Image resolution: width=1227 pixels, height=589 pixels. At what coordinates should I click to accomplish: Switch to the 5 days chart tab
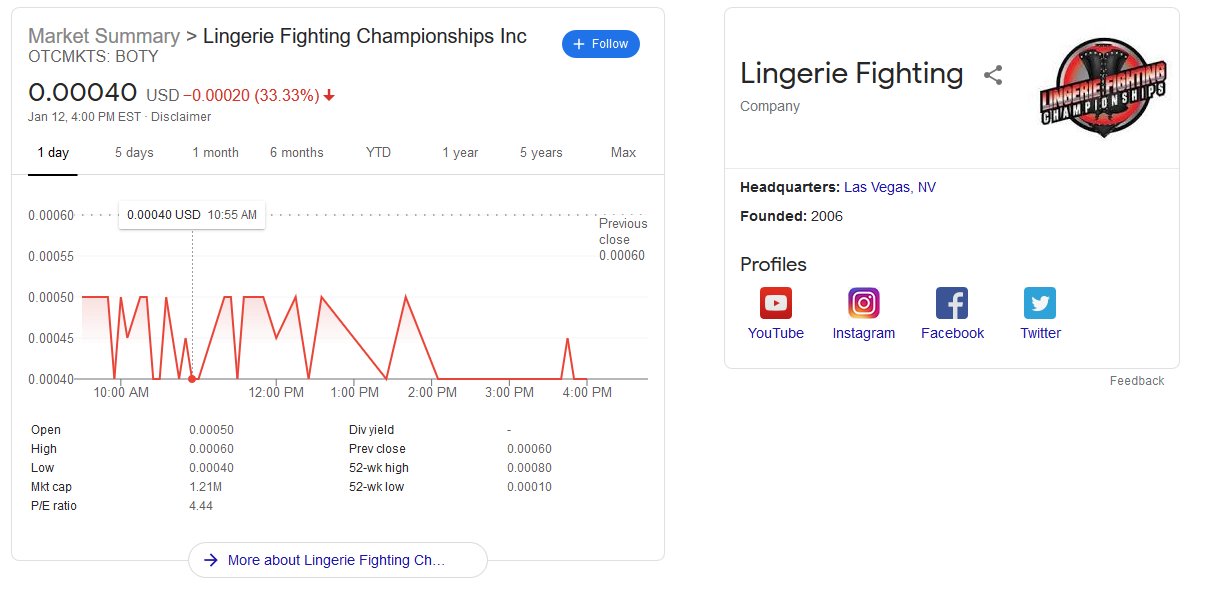pos(134,153)
